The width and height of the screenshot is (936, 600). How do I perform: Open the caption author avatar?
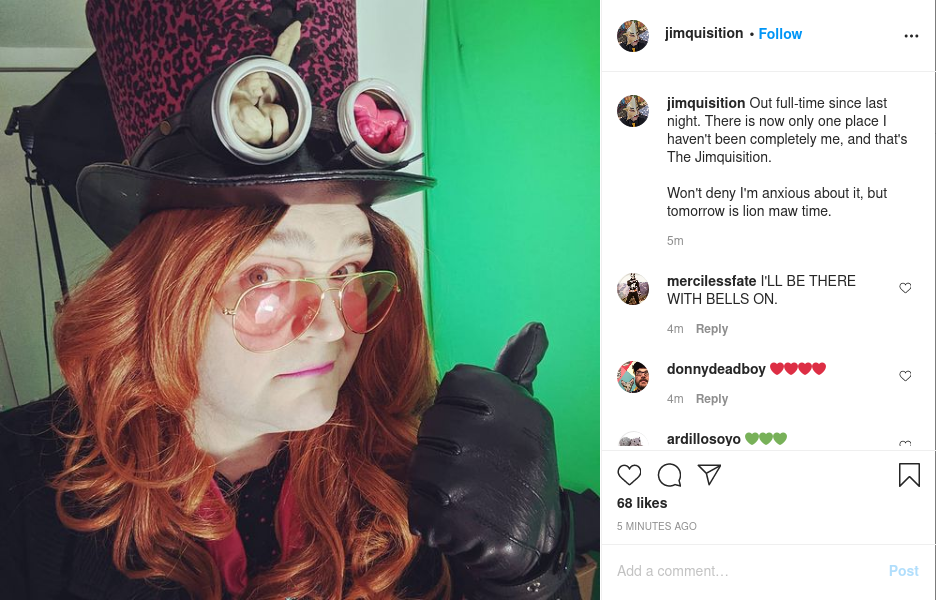632,111
